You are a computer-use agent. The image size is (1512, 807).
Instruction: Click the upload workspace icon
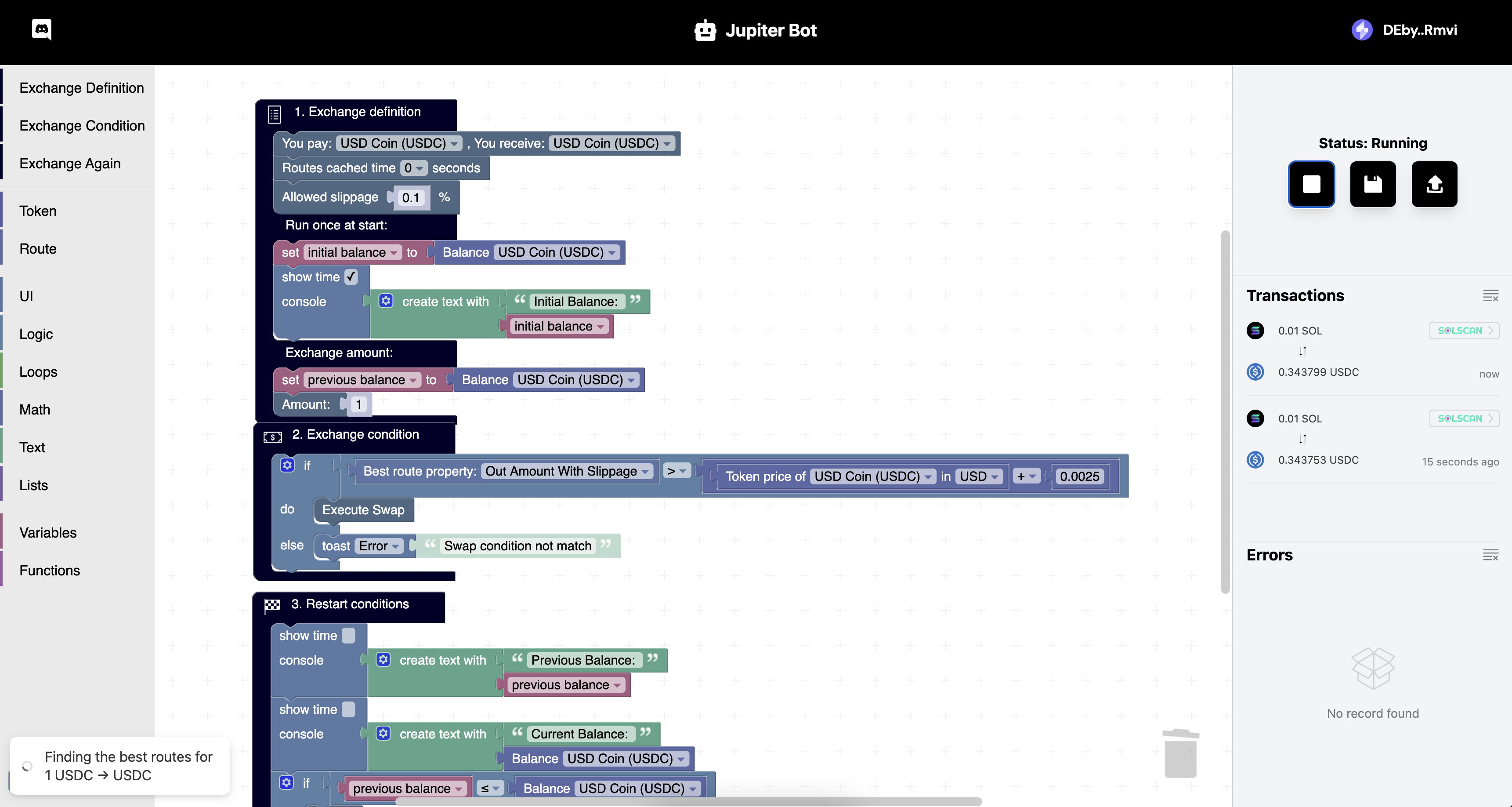(1434, 184)
